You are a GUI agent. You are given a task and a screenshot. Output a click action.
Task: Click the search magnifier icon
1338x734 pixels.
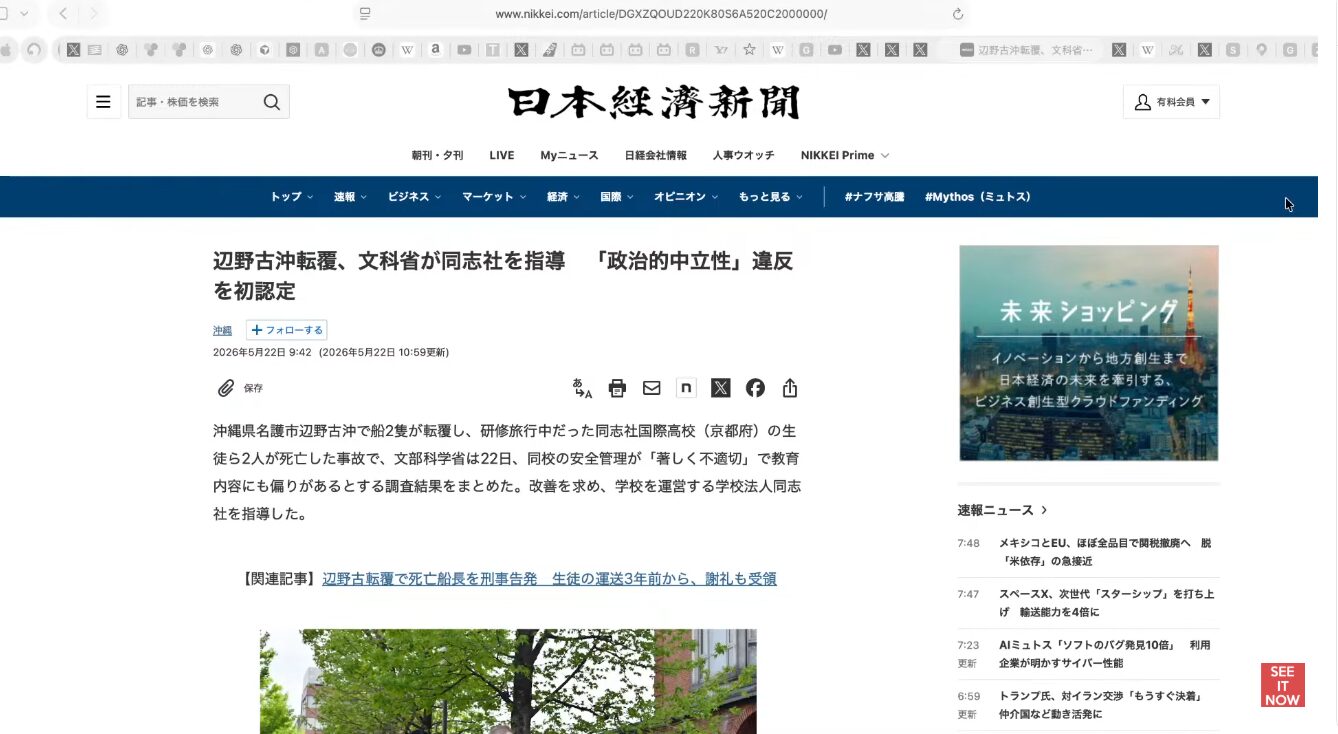click(x=271, y=102)
